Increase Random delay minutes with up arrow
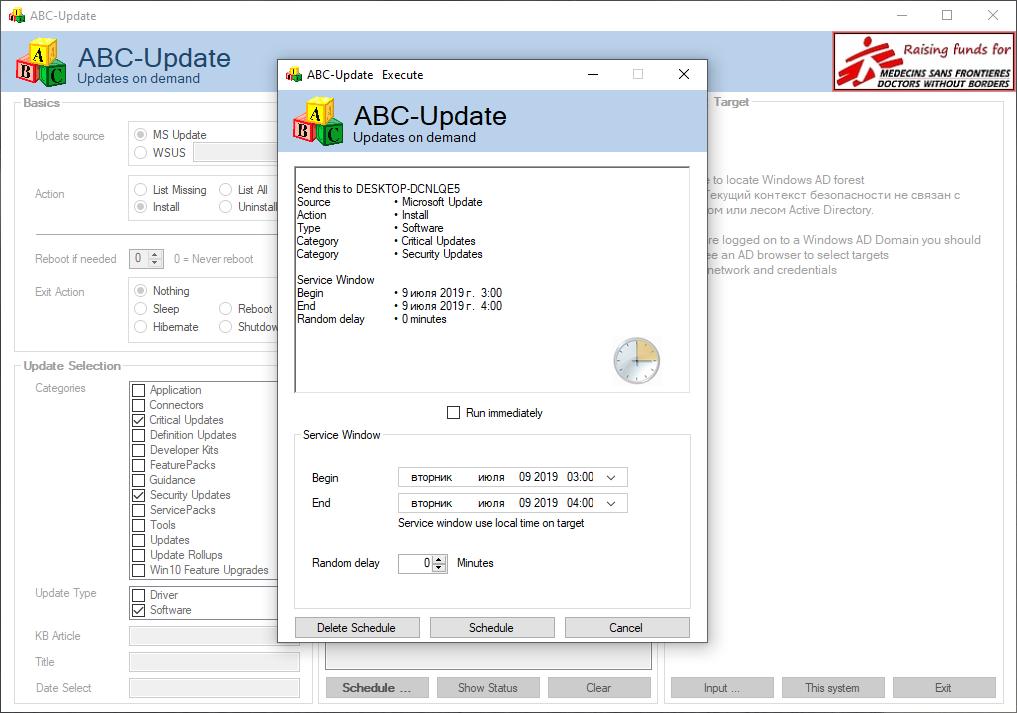 coord(439,559)
